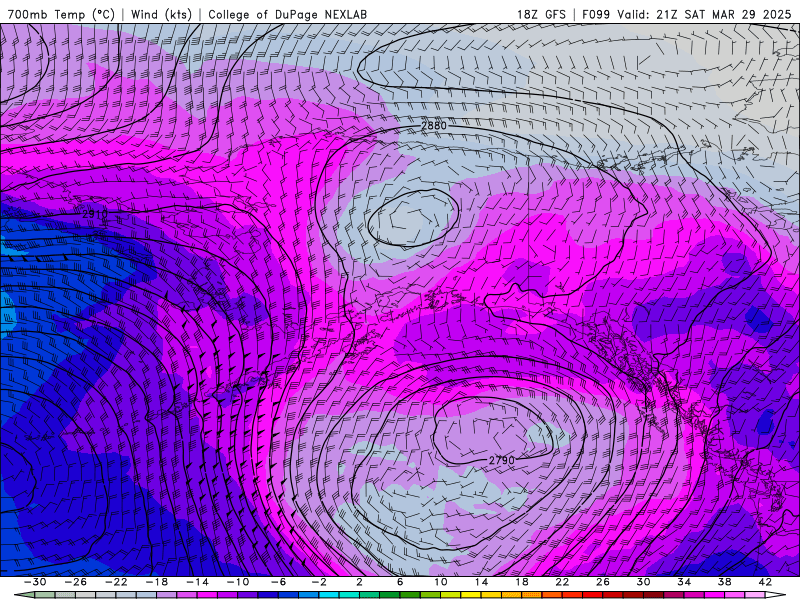The image size is (800, 600).
Task: Click 'College of DuPage NEXLAB' header text
Action: tap(287, 14)
